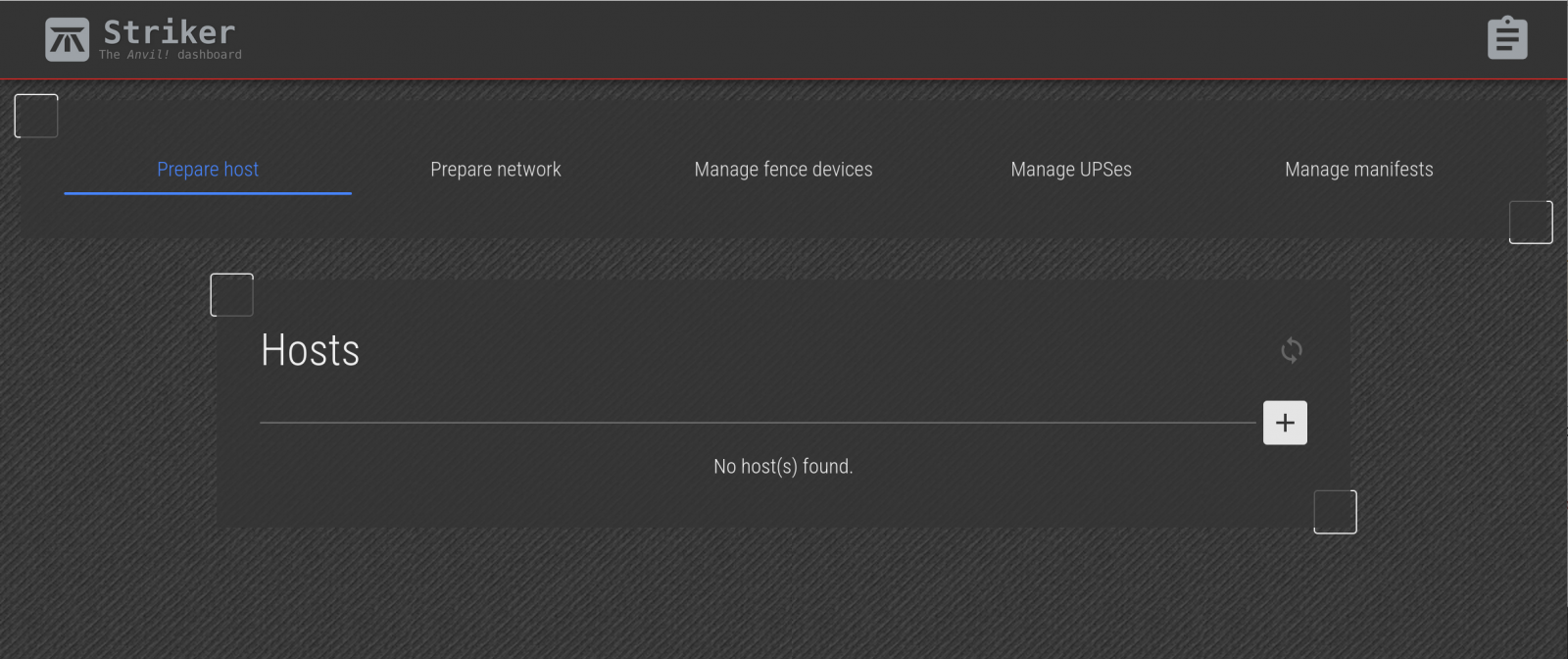Image resolution: width=1568 pixels, height=659 pixels.
Task: Click bottom-right corner square of Hosts panel
Action: (x=1335, y=512)
